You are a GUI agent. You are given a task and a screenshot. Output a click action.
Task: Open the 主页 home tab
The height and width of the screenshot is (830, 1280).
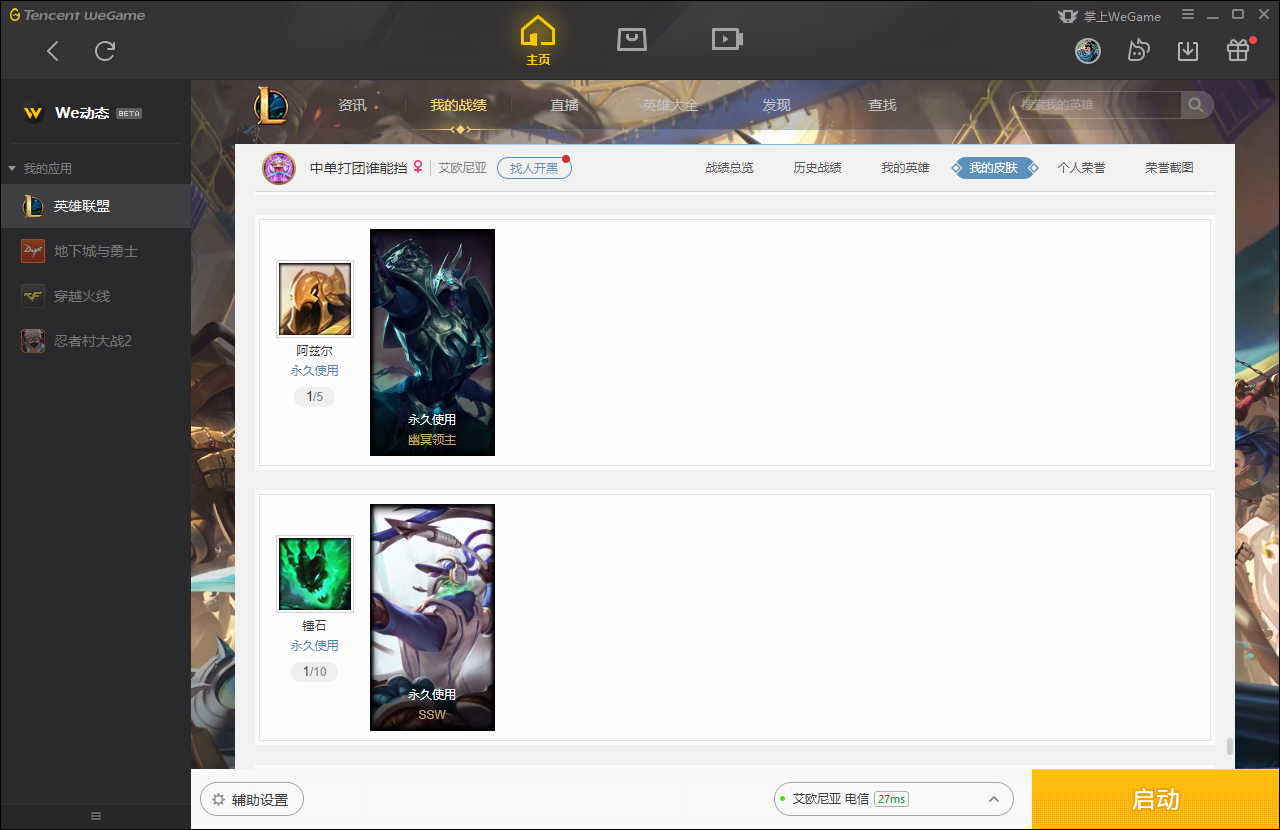[x=538, y=41]
